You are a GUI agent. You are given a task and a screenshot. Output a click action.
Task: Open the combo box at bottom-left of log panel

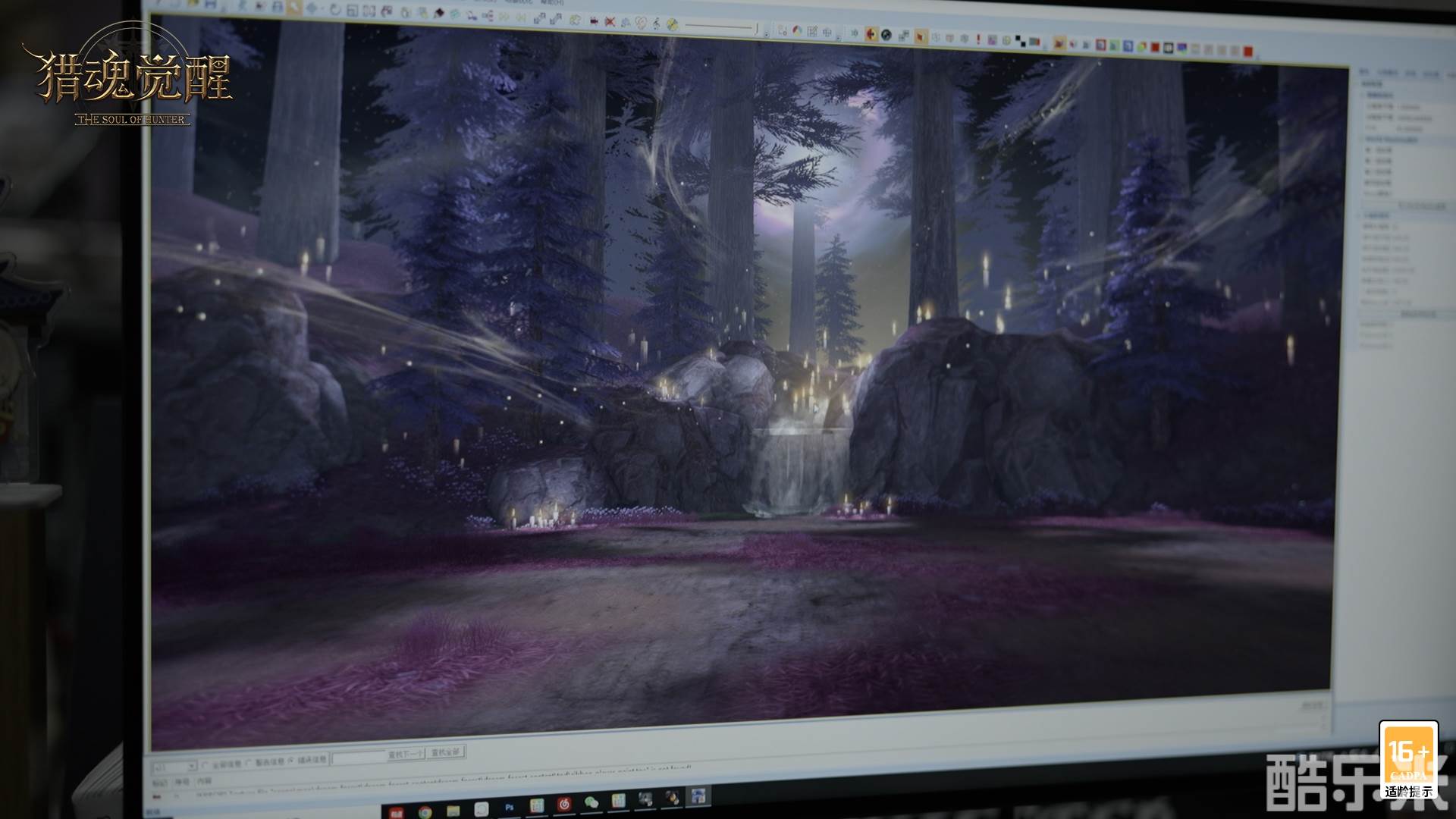(192, 767)
